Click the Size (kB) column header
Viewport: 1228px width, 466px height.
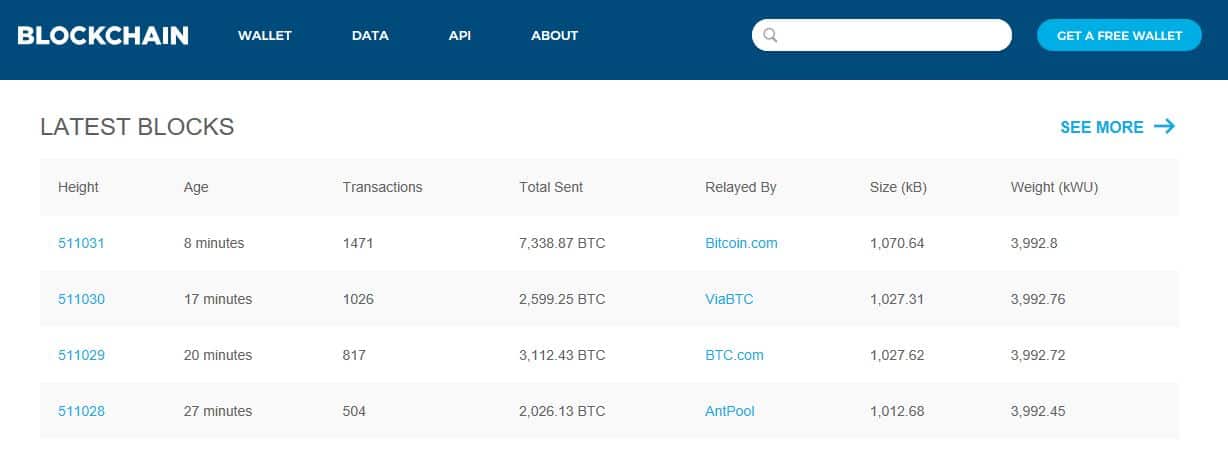(x=898, y=187)
